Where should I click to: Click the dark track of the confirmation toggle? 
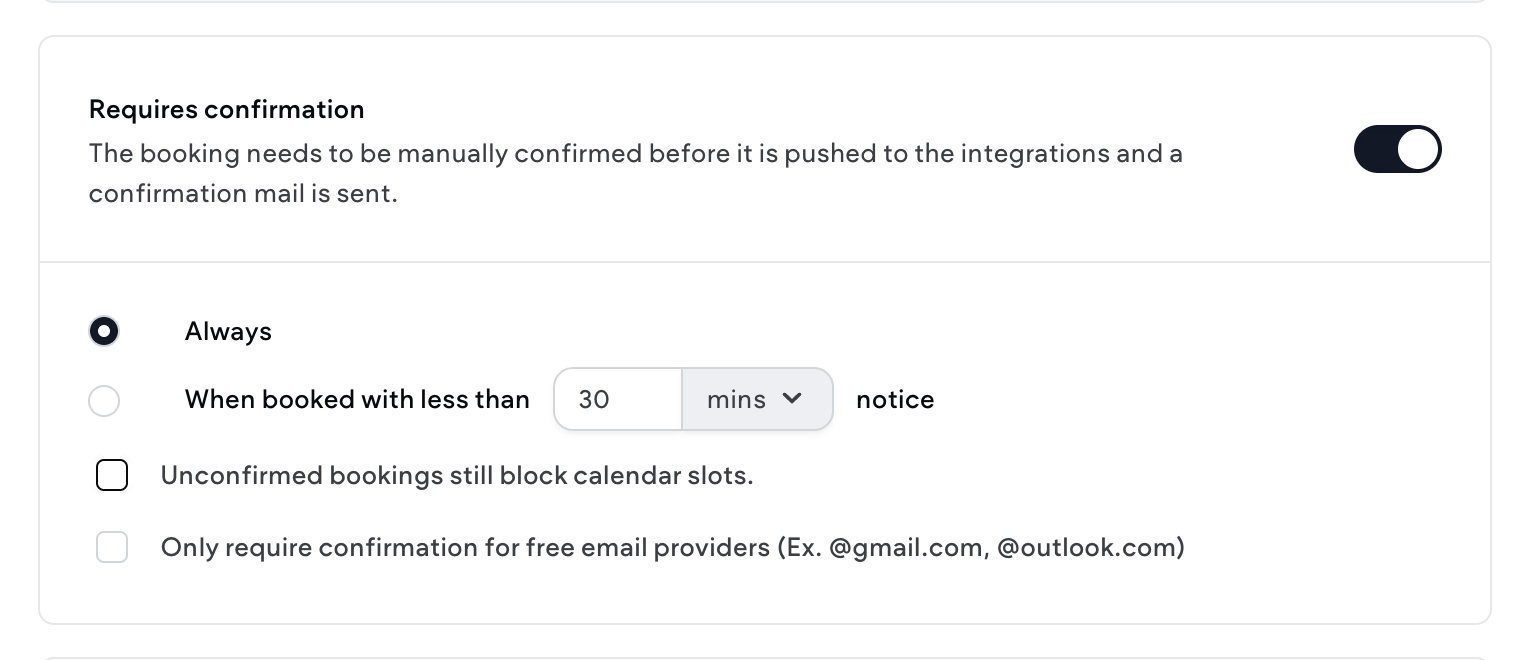[1374, 149]
